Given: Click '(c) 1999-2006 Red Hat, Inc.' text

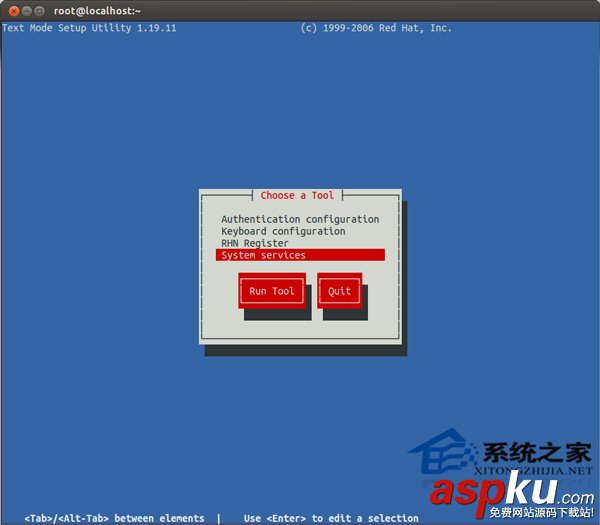Looking at the screenshot, I should point(376,28).
